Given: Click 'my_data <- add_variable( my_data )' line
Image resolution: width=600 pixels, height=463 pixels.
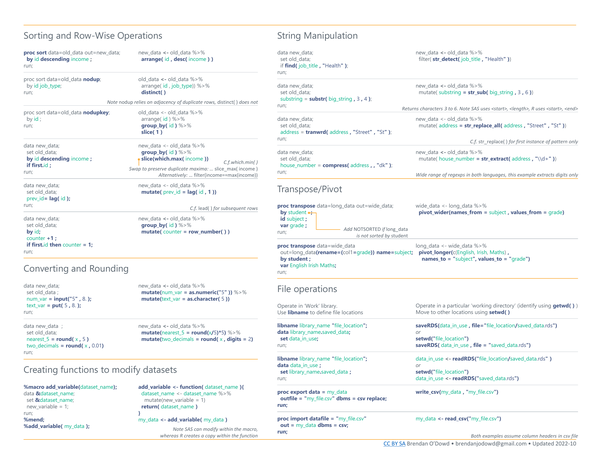Looking at the screenshot, I should pyautogui.click(x=183, y=420).
